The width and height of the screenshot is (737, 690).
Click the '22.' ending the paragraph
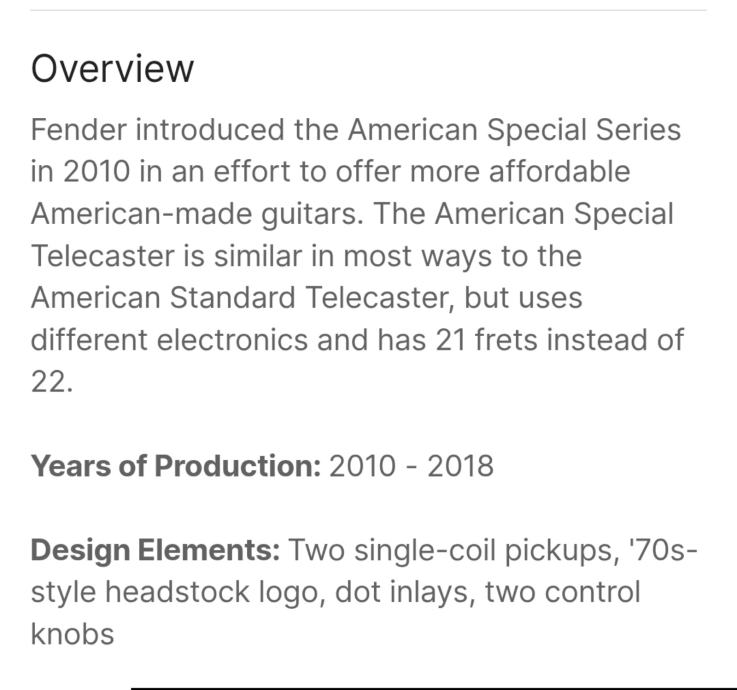click(x=52, y=382)
